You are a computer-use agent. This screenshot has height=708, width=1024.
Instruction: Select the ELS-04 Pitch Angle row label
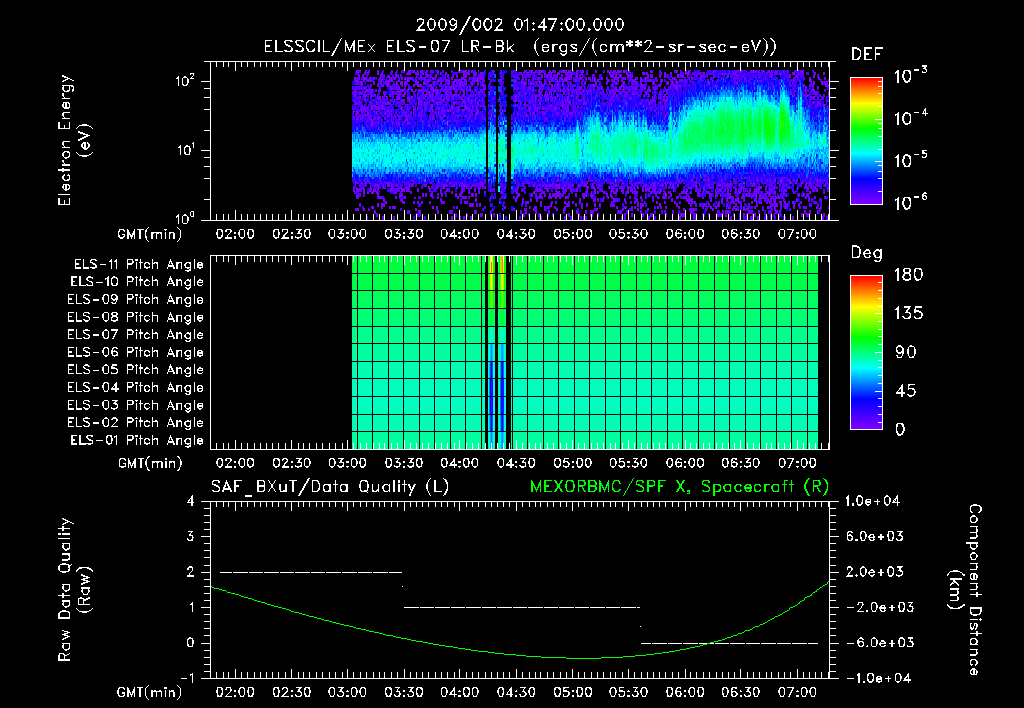[136, 387]
